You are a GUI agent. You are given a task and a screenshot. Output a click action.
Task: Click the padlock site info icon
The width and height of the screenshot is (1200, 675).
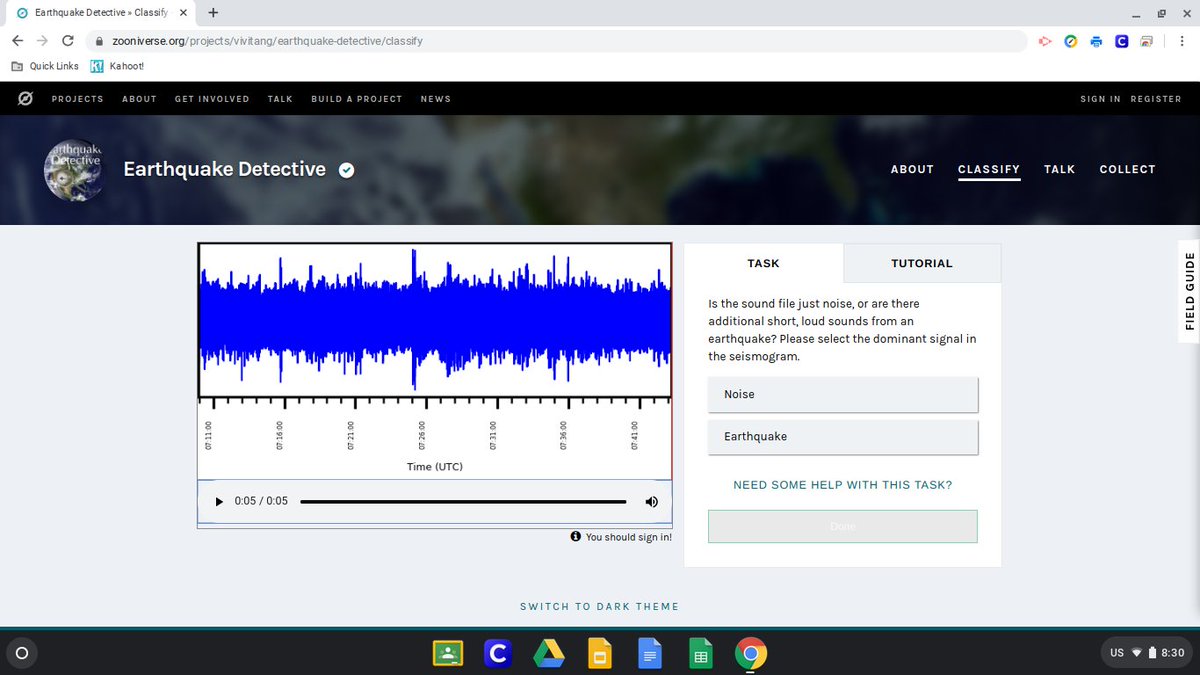(x=98, y=42)
